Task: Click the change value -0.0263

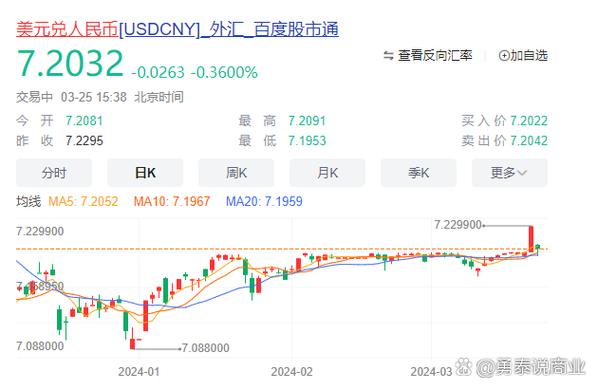Action: [x=158, y=72]
